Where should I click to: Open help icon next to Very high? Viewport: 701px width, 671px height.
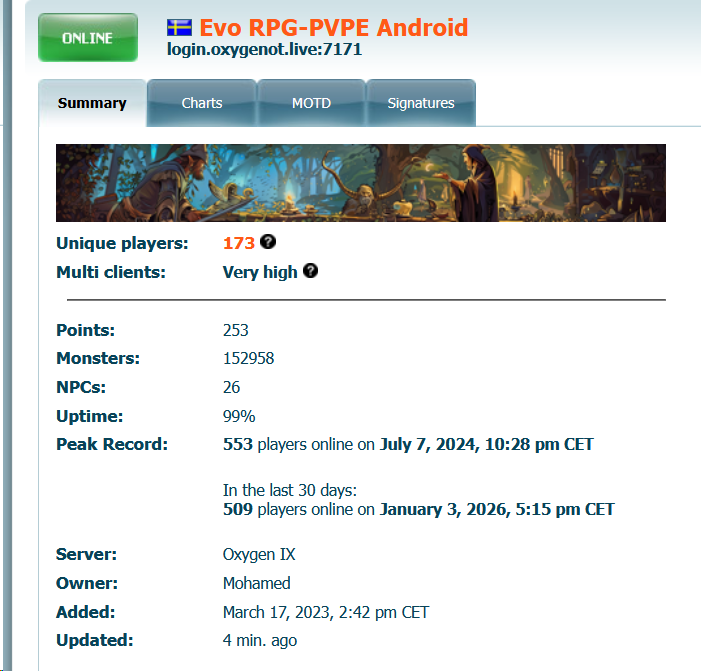[310, 271]
